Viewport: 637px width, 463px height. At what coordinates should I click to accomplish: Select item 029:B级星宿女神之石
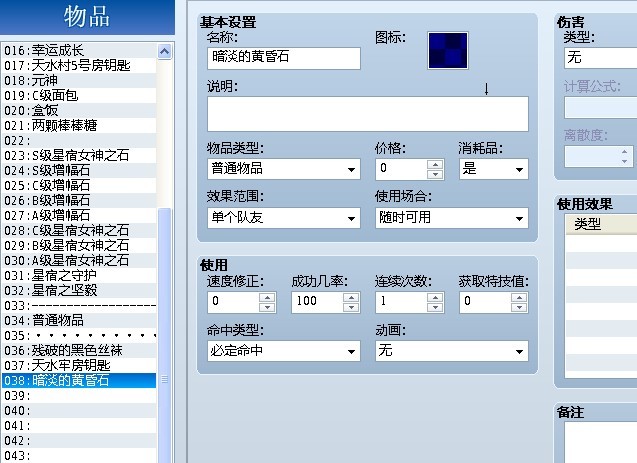coord(79,246)
